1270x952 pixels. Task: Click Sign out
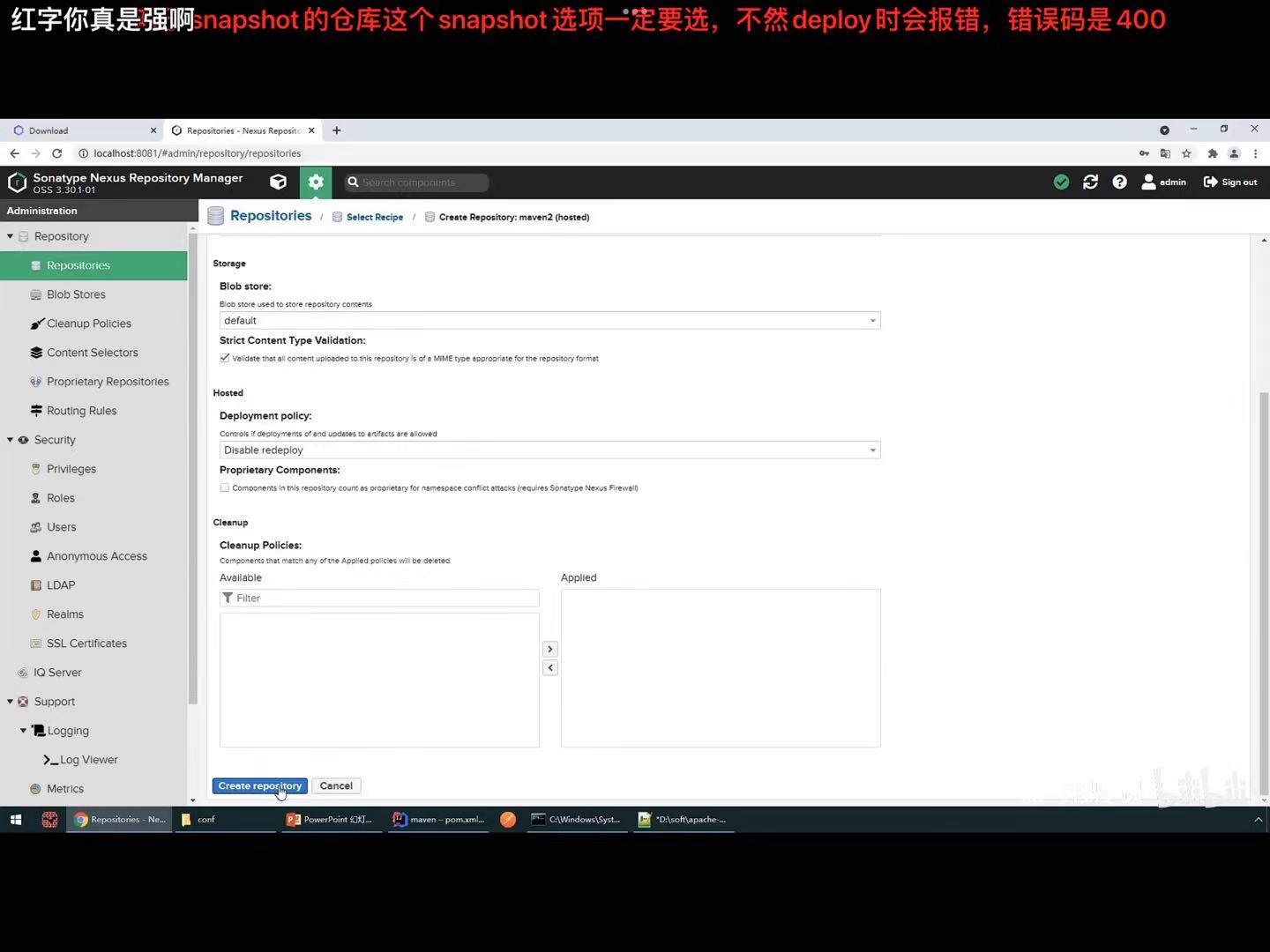click(1230, 182)
